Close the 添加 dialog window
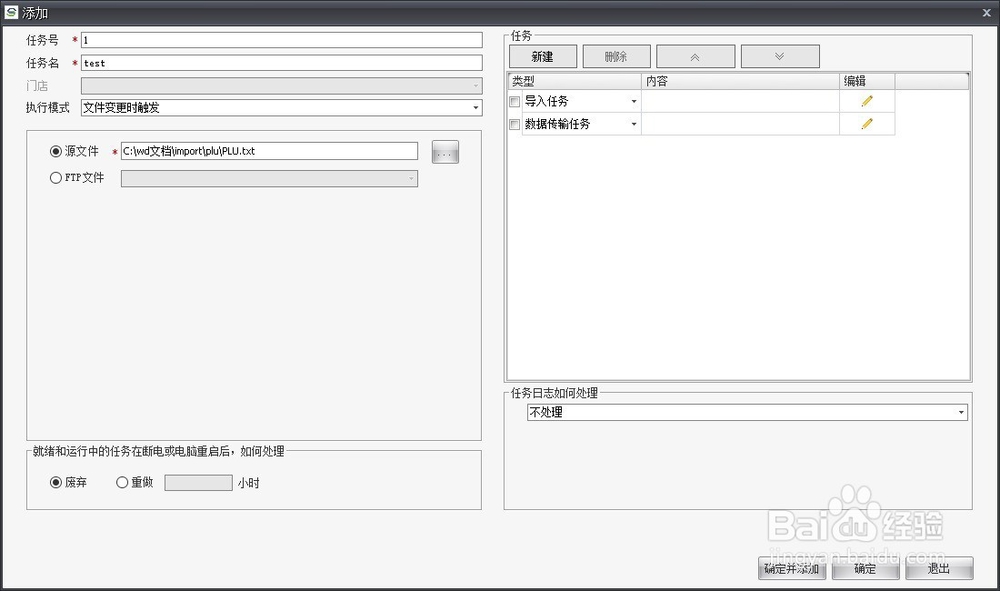 click(x=987, y=12)
